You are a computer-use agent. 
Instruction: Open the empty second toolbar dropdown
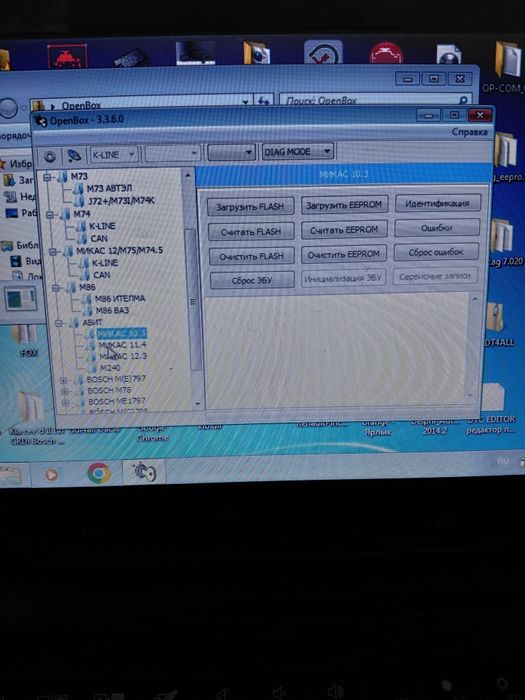[x=172, y=154]
